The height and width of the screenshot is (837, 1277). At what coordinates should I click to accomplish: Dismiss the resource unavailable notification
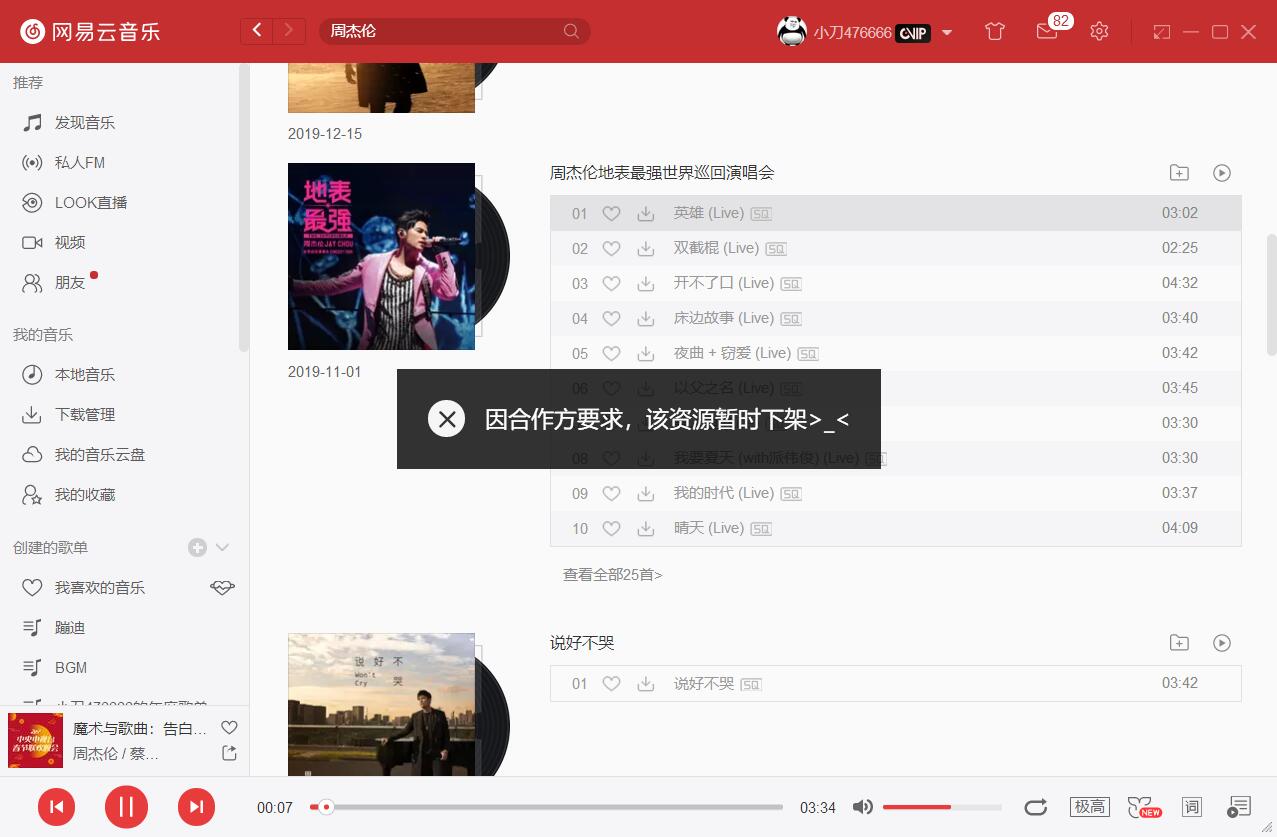[x=446, y=419]
